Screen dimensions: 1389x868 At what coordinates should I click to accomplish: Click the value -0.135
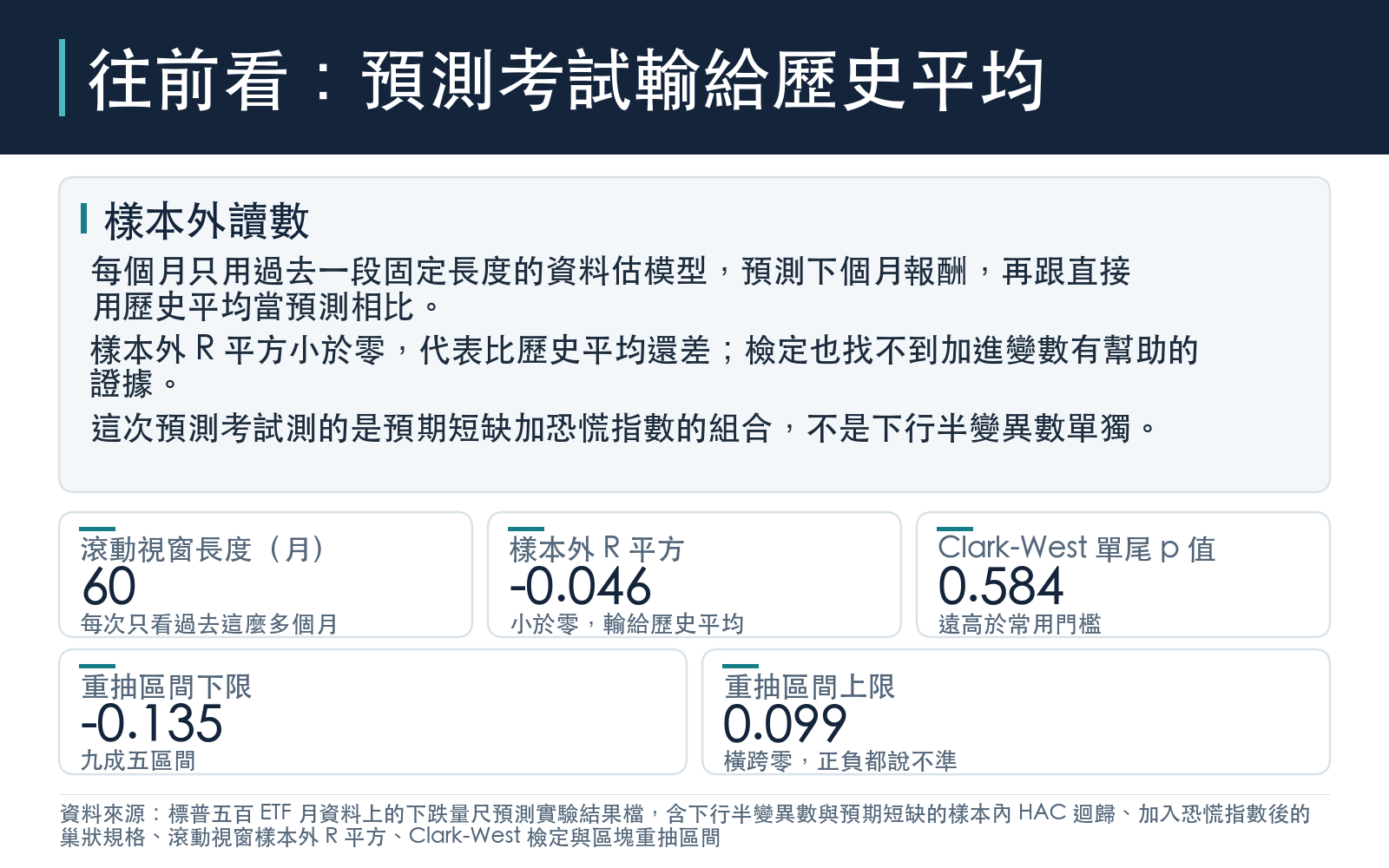click(x=152, y=724)
